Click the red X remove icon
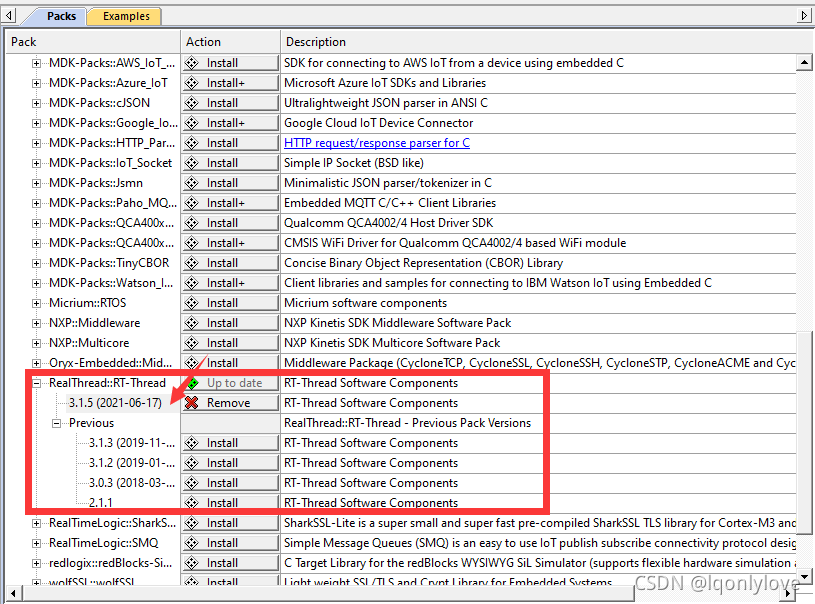The width and height of the screenshot is (815, 604). pos(192,403)
